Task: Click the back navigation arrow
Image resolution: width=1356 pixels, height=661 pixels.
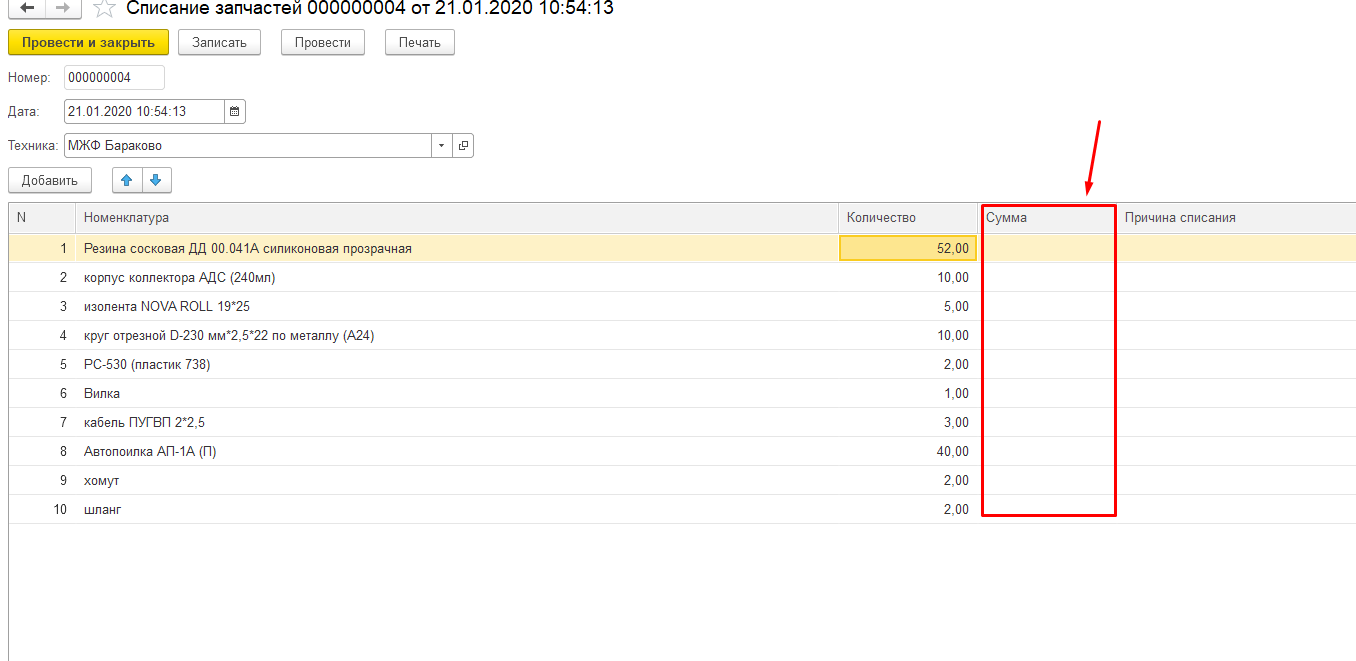Action: [x=27, y=8]
